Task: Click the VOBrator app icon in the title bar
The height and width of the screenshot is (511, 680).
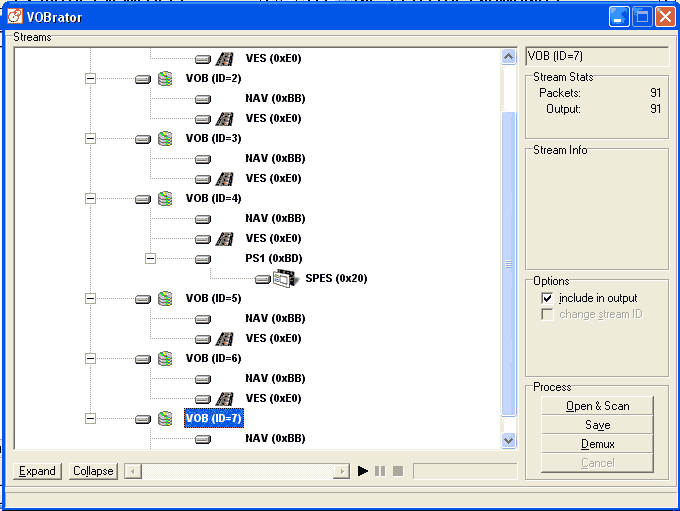Action: 15,16
